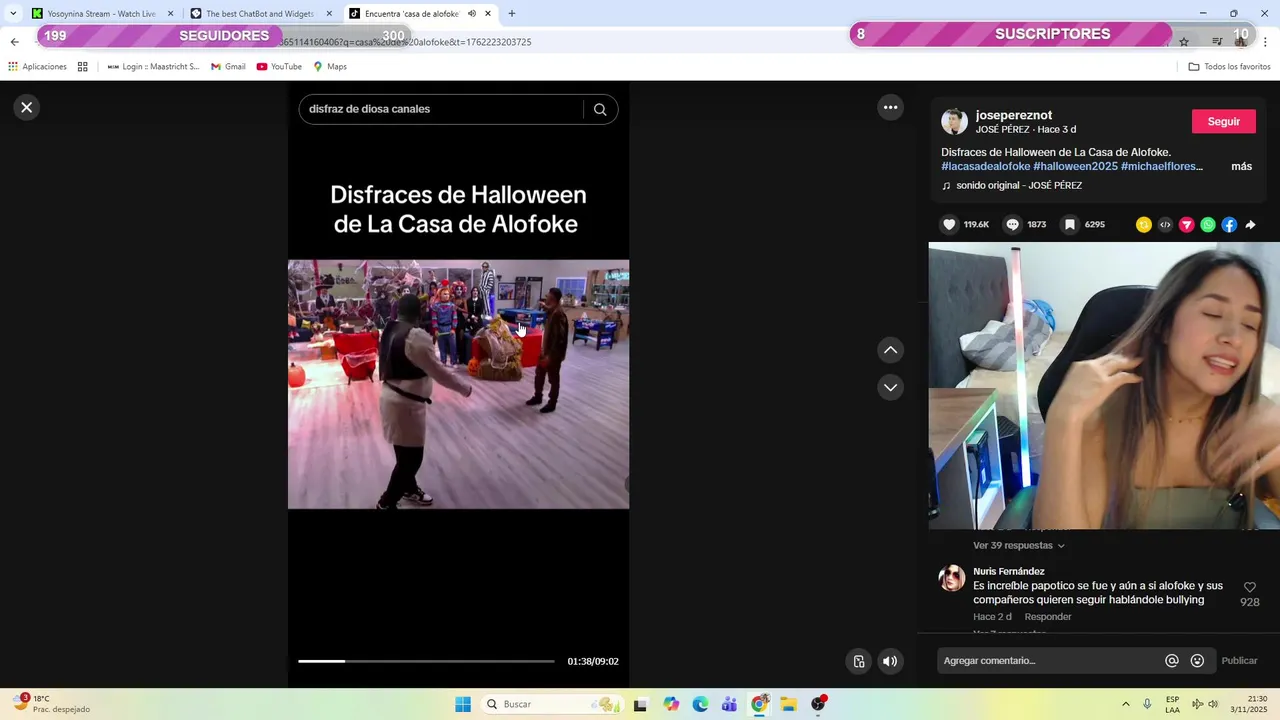Open Microsoft Teams from taskbar
Image resolution: width=1280 pixels, height=720 pixels.
tap(729, 704)
